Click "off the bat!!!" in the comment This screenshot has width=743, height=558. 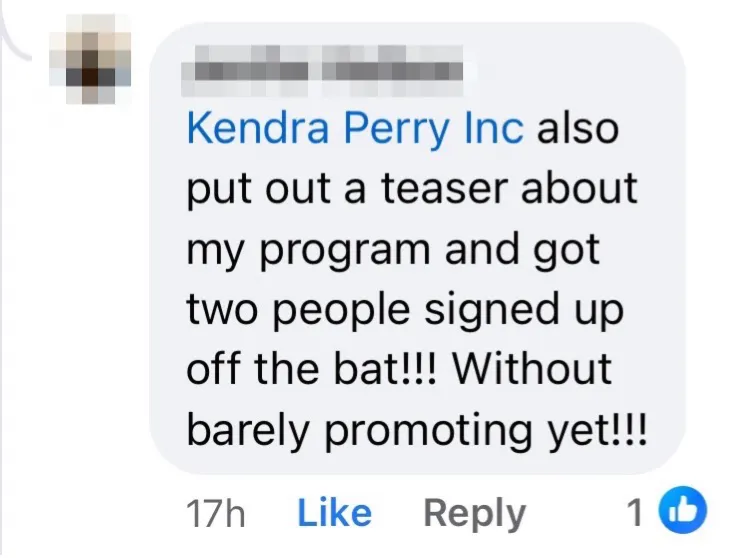[314, 368]
